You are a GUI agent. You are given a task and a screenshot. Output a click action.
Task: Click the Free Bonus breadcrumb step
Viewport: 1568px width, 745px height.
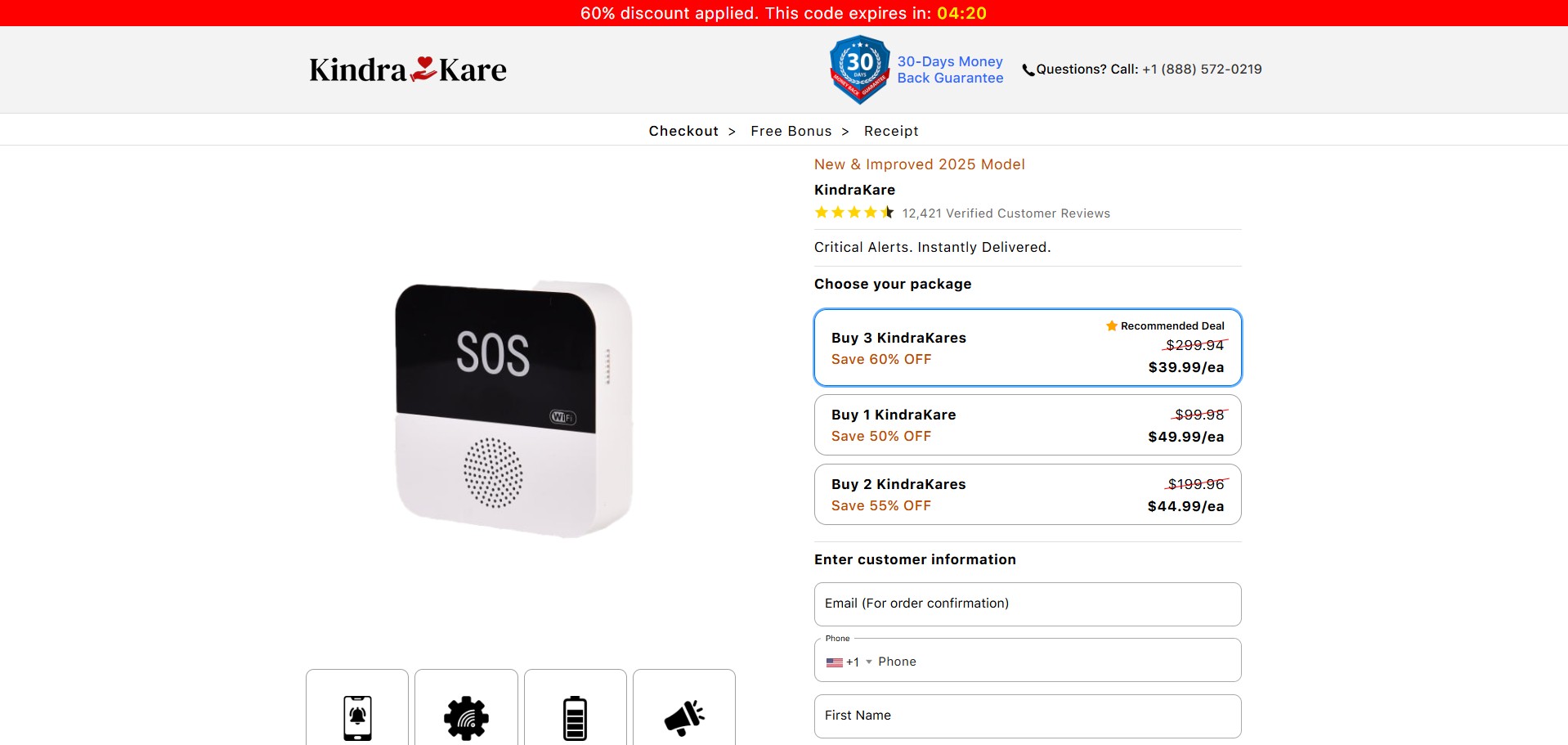pos(791,131)
